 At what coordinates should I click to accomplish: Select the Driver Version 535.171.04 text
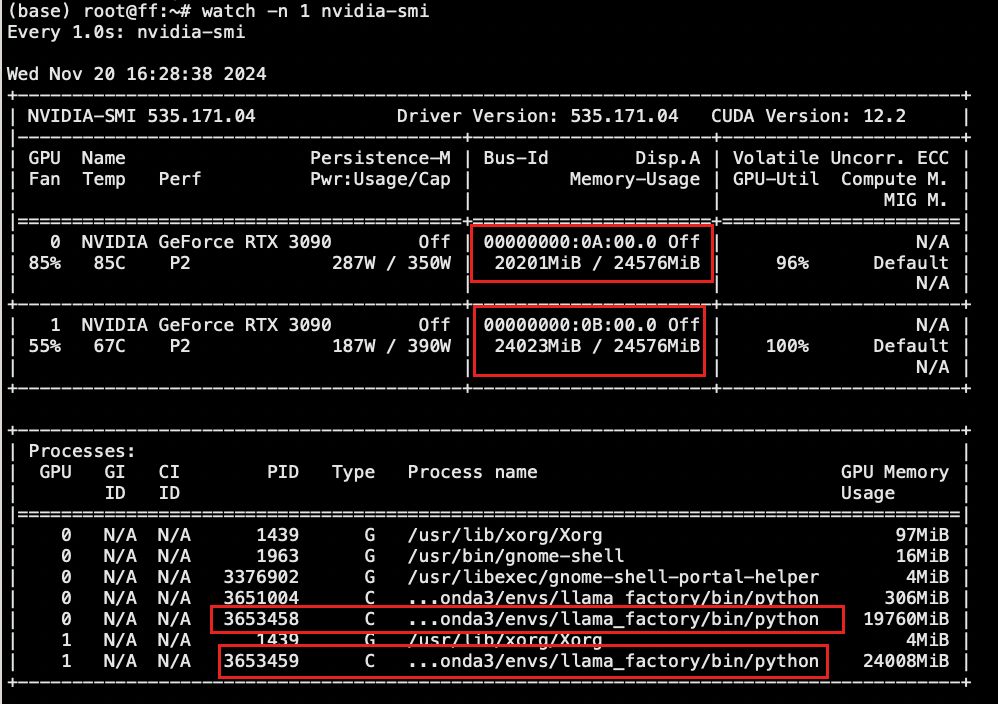pyautogui.click(x=537, y=116)
